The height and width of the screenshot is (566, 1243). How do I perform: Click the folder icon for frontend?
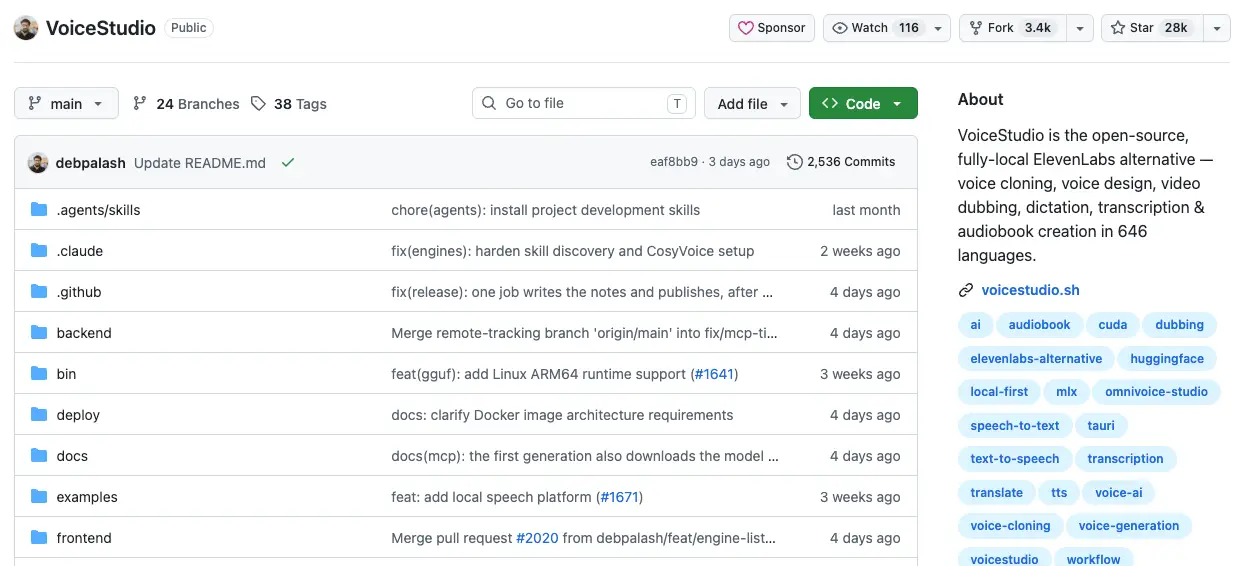[x=39, y=538]
